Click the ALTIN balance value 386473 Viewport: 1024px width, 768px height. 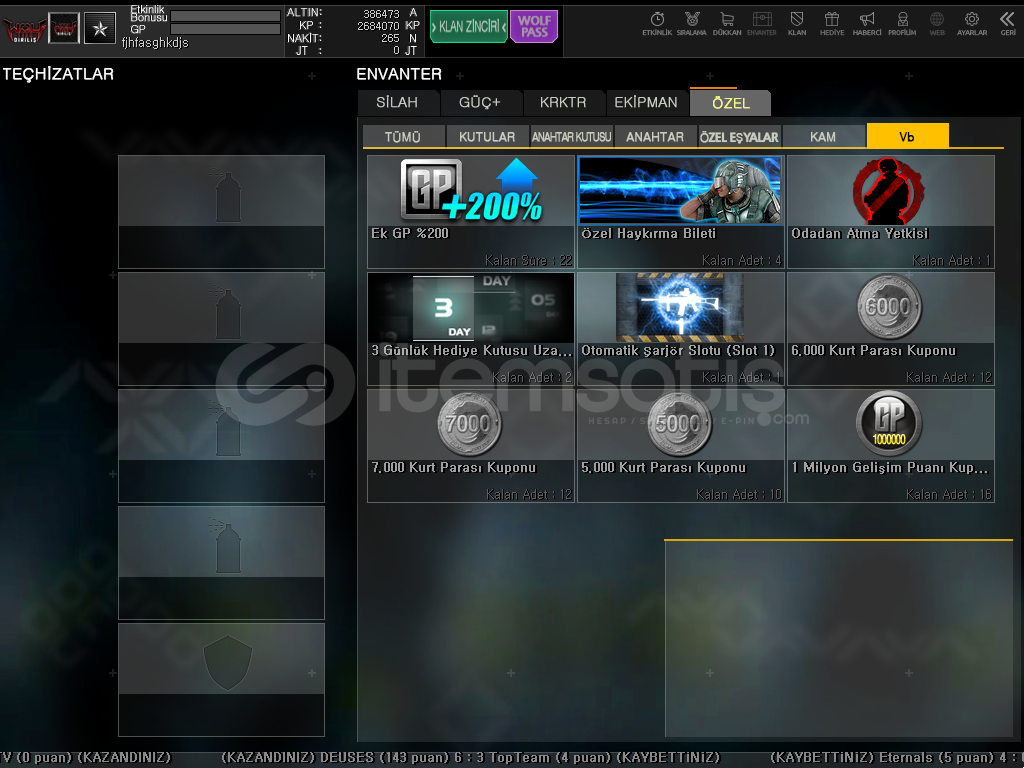[x=381, y=13]
